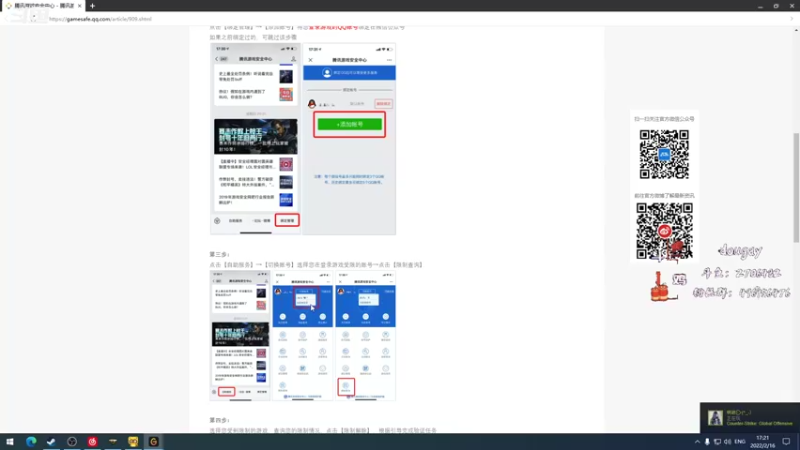Click the green add account button image
This screenshot has width=800, height=450.
click(x=349, y=124)
